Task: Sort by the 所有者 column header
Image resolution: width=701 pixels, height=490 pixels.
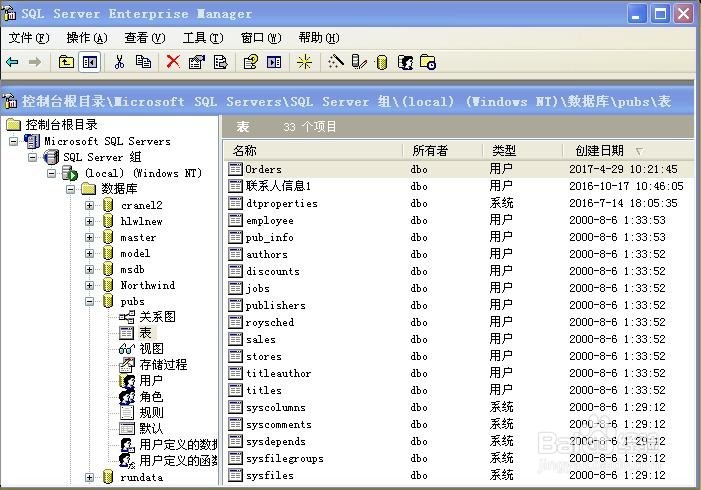Action: [443, 151]
